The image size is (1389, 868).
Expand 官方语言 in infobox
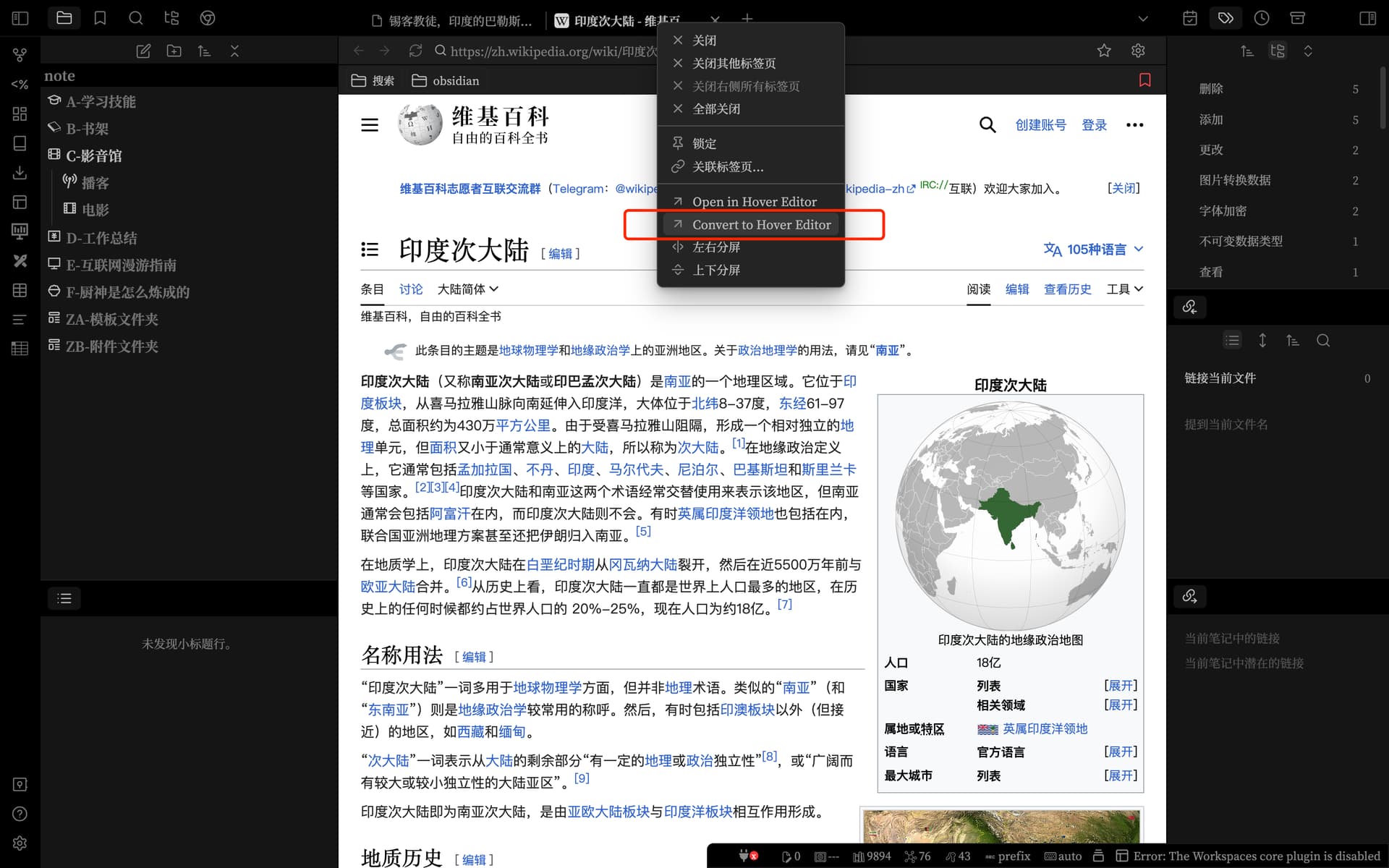tap(1121, 752)
